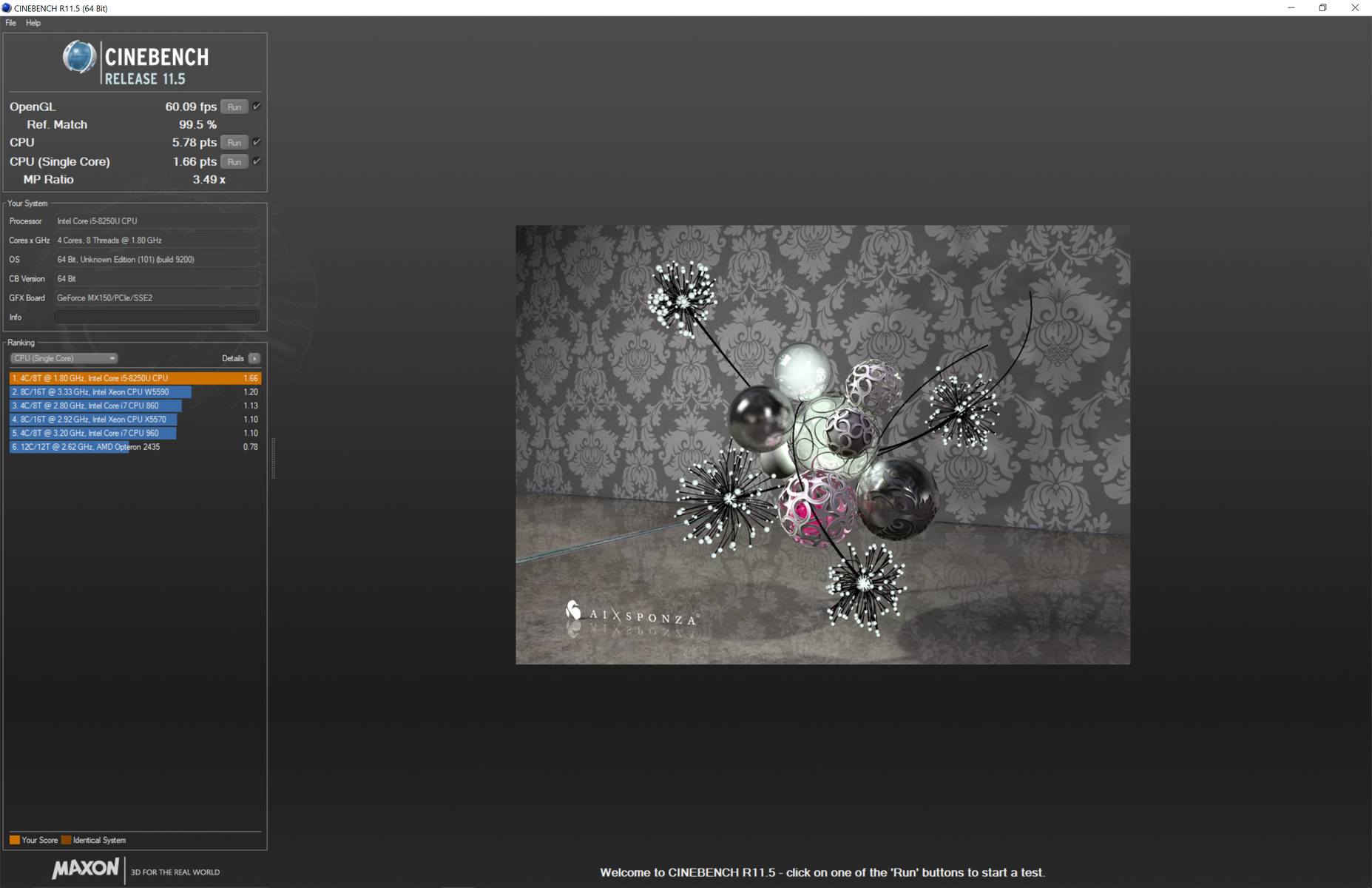Toggle the CPU (Single Core) checkbox
The image size is (1372, 888).
coord(257,161)
